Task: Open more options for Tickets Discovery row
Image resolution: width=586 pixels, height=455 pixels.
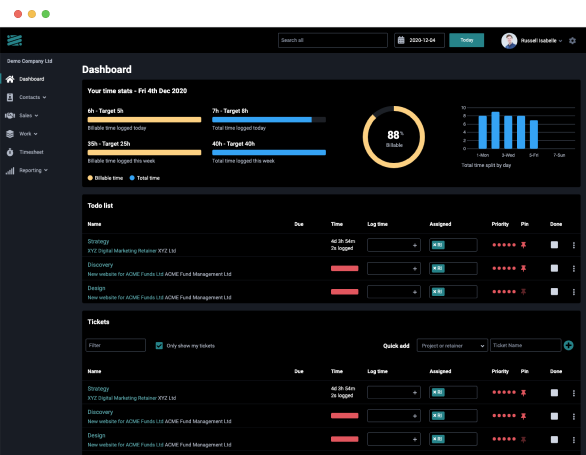Action: pyautogui.click(x=574, y=416)
